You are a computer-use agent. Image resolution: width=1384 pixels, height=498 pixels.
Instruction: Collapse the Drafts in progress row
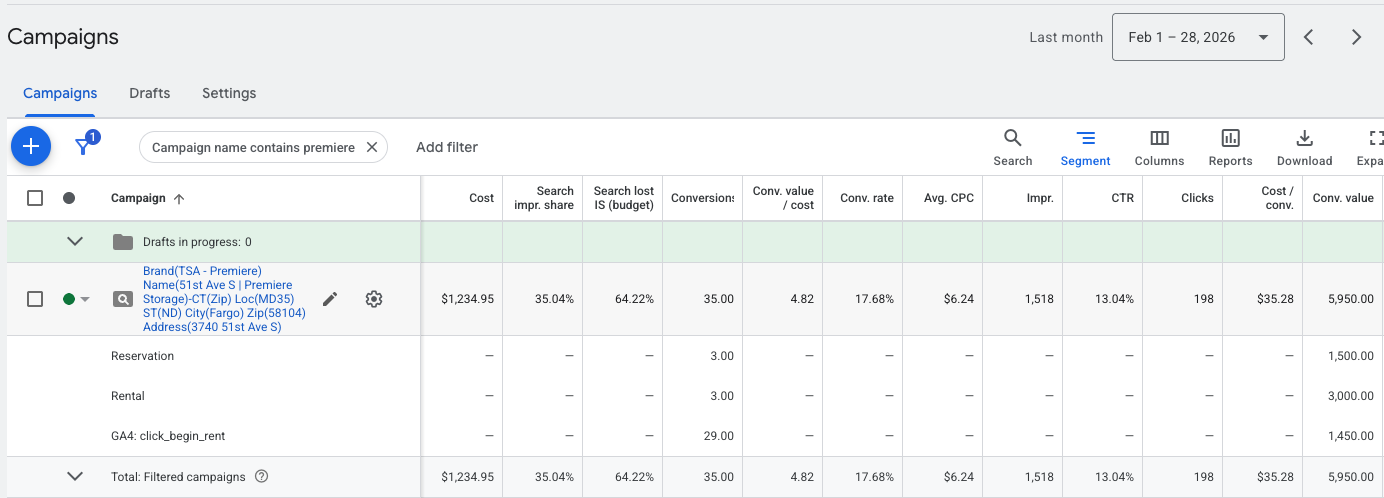(x=74, y=241)
